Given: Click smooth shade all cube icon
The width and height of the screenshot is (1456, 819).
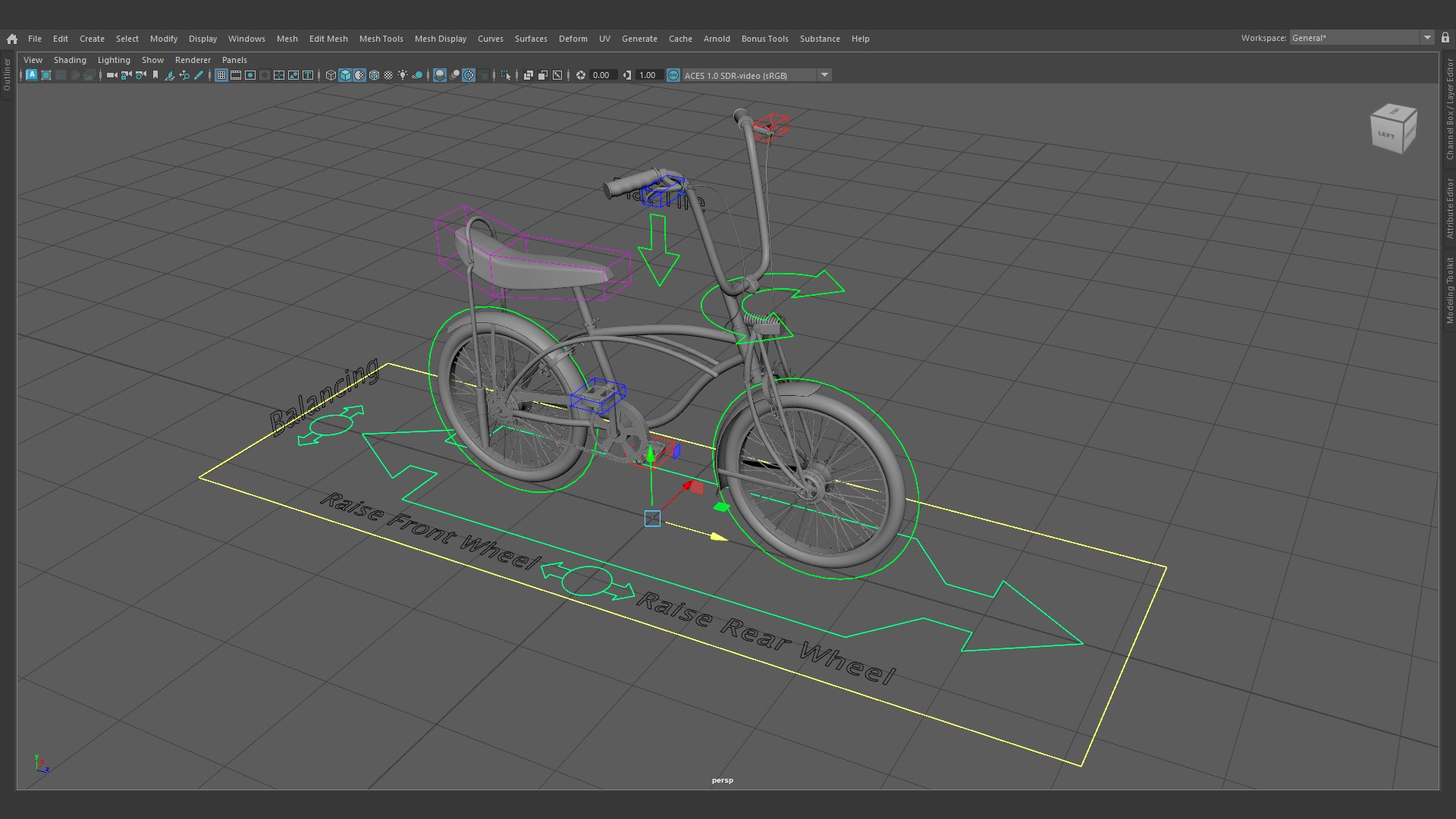Looking at the screenshot, I should [345, 75].
